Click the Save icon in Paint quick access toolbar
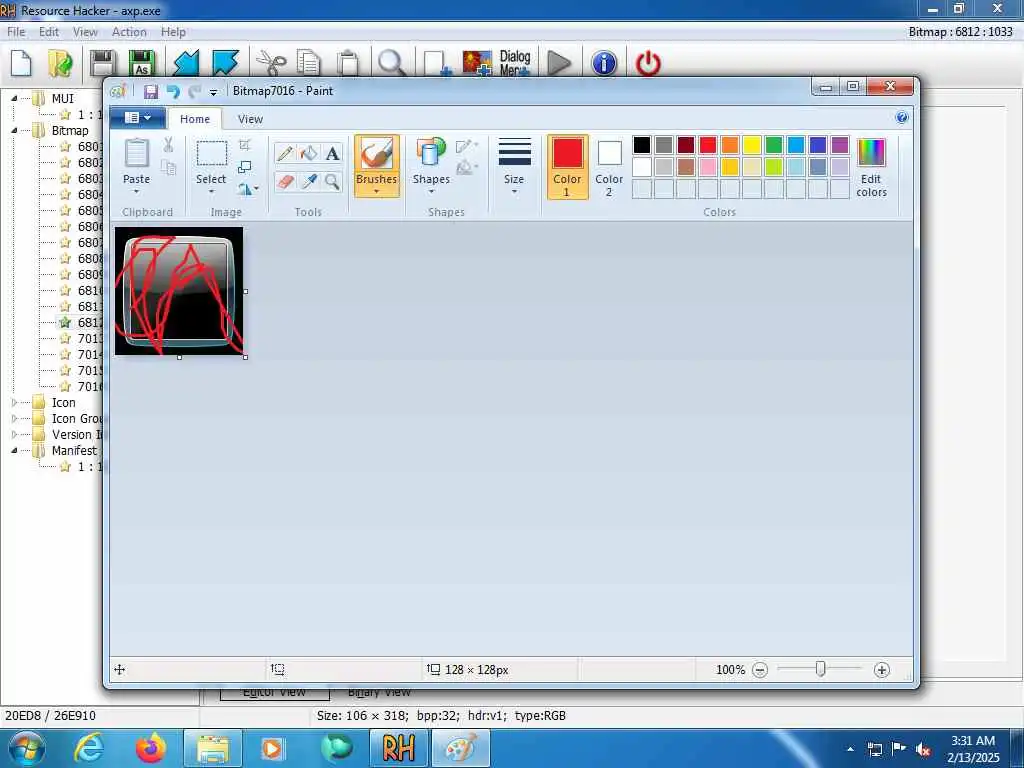The image size is (1024, 768). click(151, 91)
